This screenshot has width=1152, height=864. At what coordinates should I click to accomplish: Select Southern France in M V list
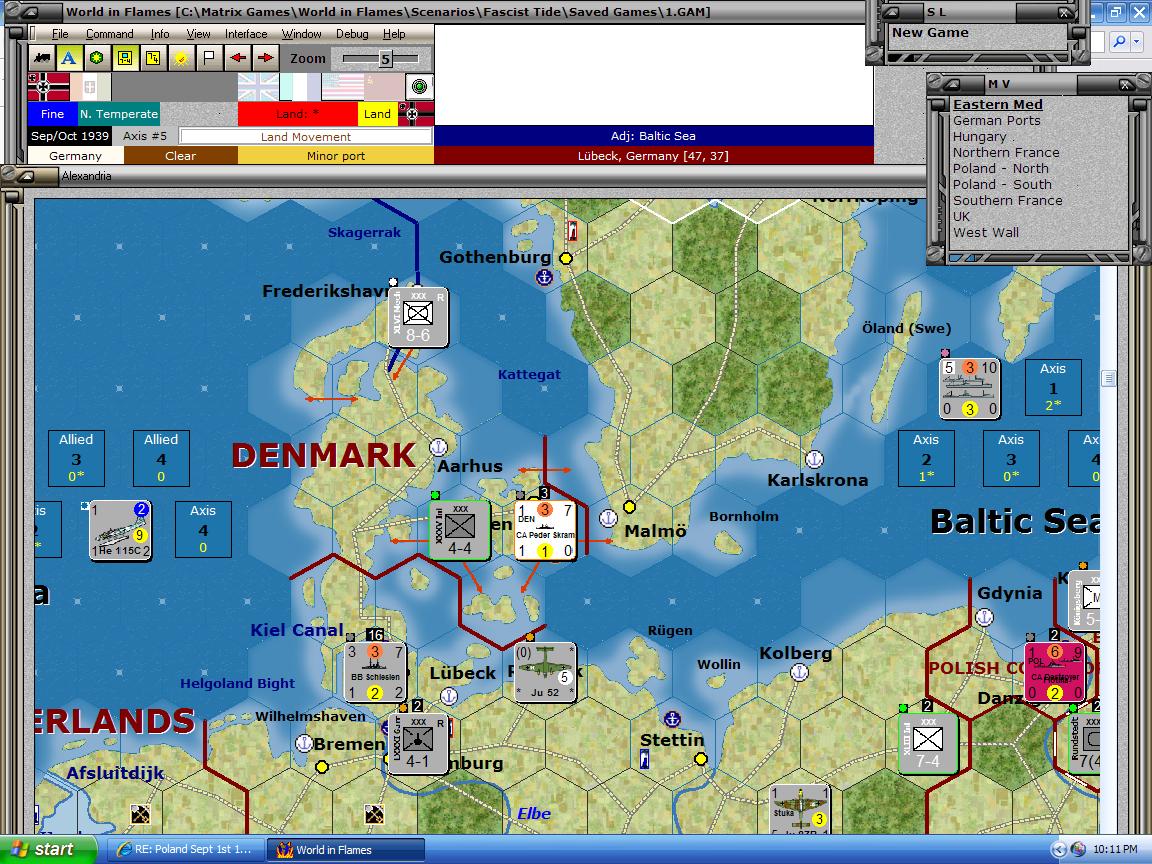pyautogui.click(x=1007, y=201)
